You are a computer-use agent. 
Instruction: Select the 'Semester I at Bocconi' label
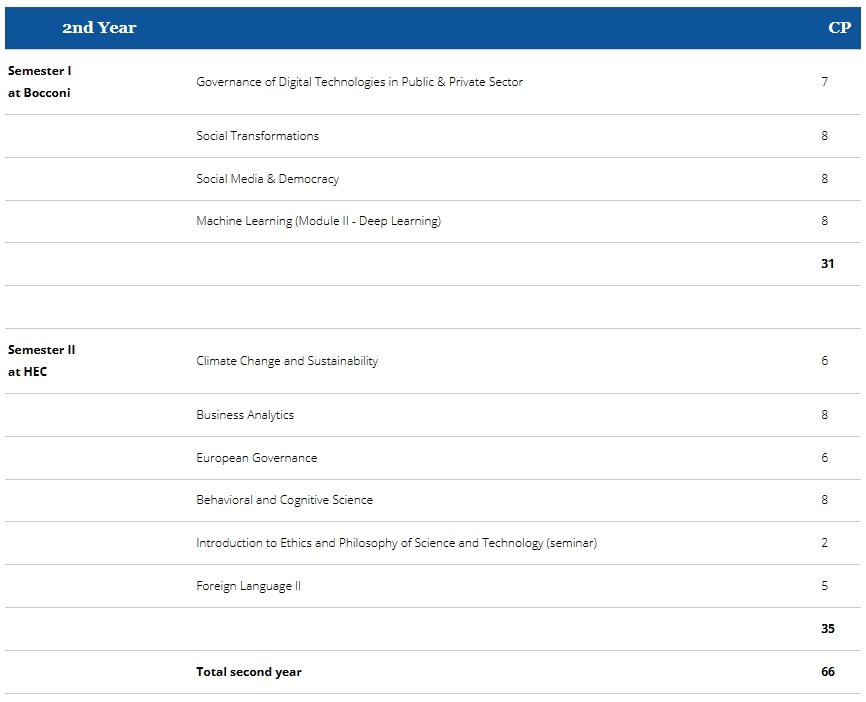pos(39,82)
